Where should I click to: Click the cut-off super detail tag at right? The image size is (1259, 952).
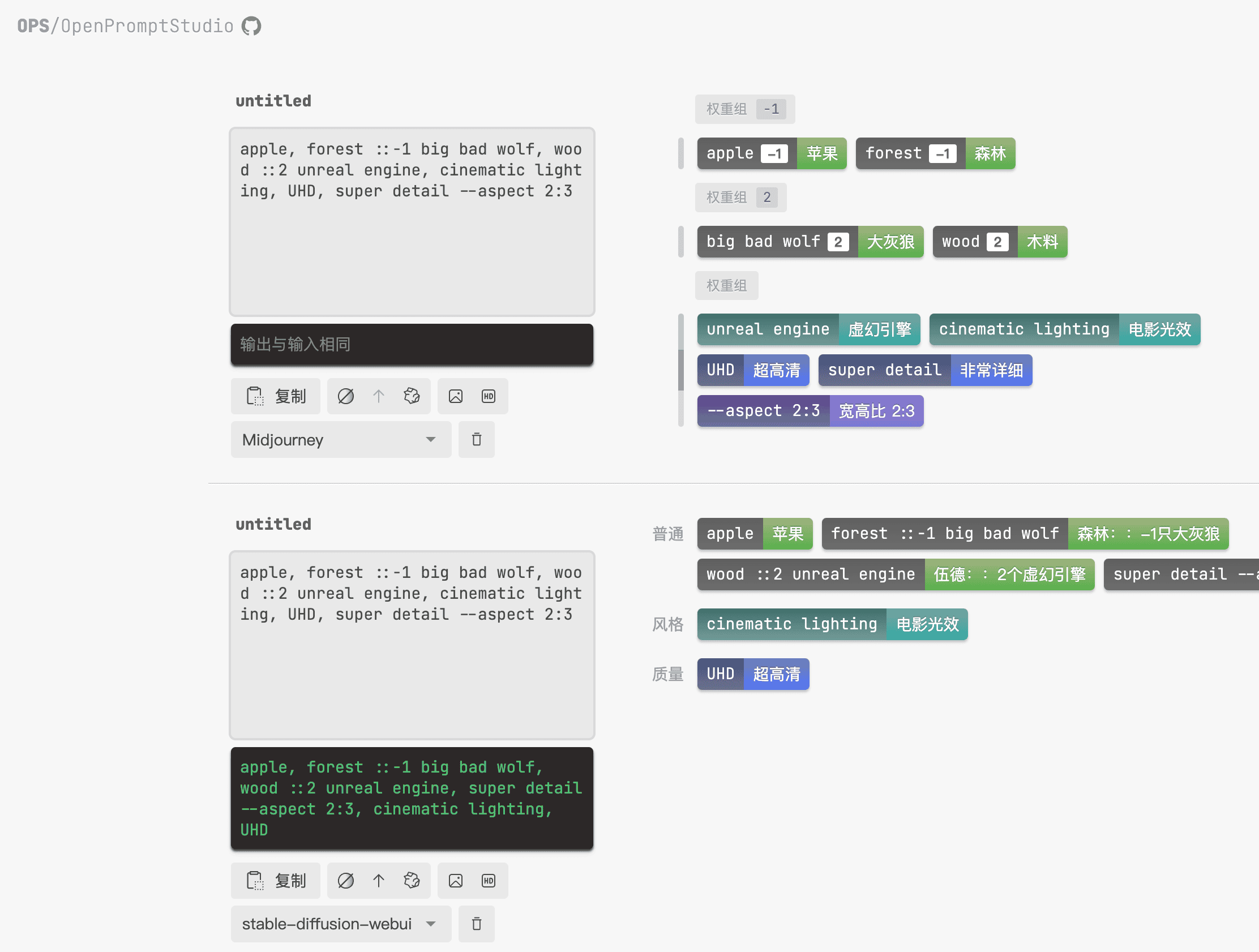pyautogui.click(x=1181, y=574)
